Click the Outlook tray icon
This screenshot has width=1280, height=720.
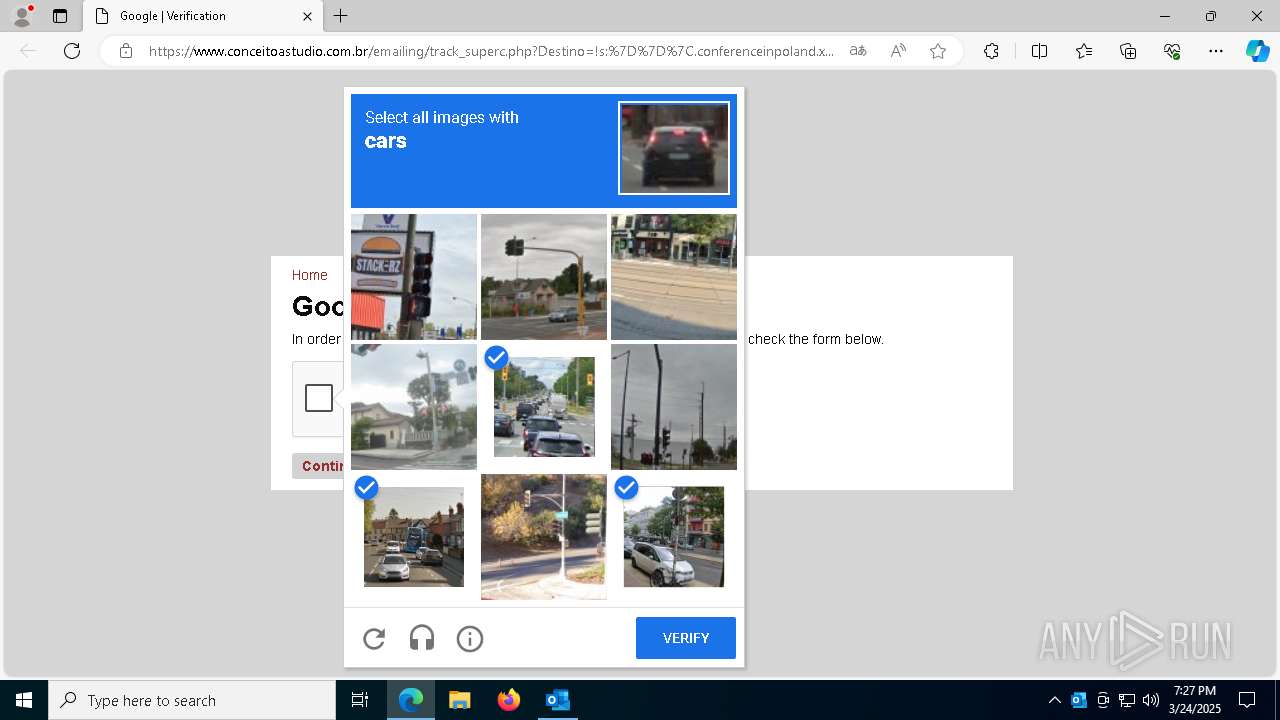[x=1079, y=700]
